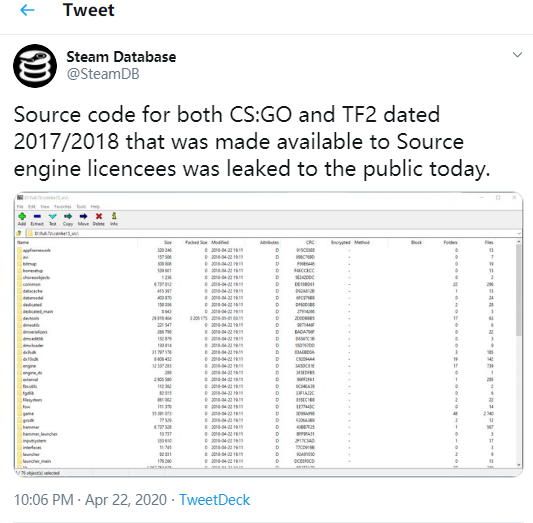Open the Steam Database display name
The image size is (533, 523).
(121, 57)
